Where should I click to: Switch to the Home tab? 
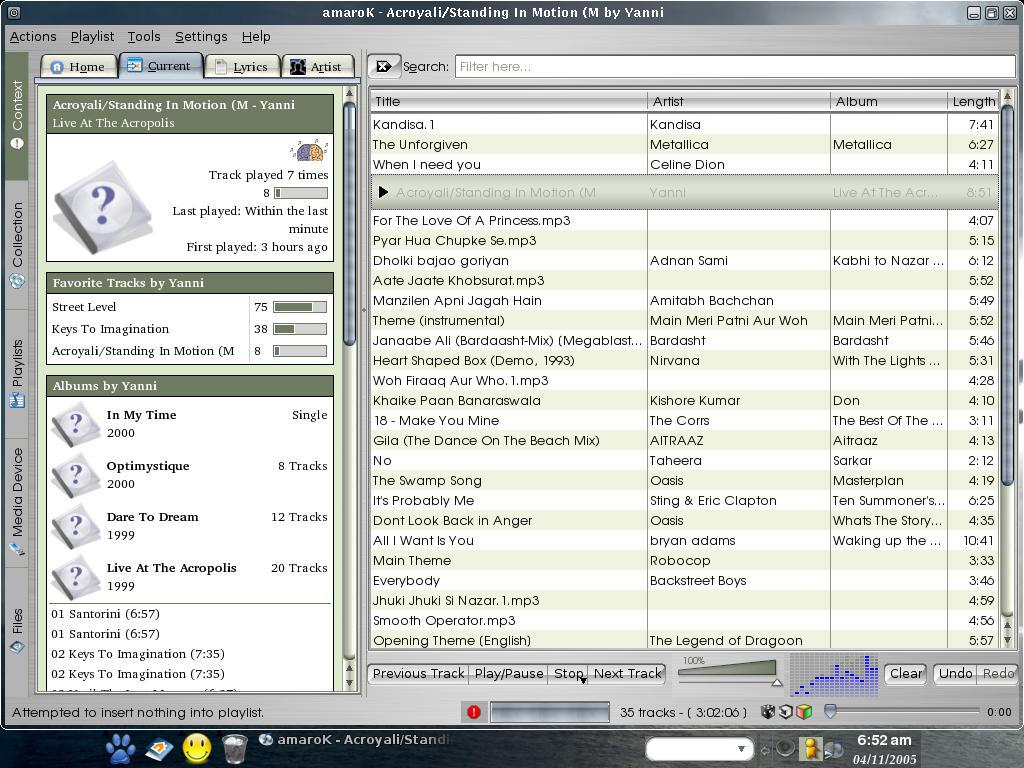point(78,67)
